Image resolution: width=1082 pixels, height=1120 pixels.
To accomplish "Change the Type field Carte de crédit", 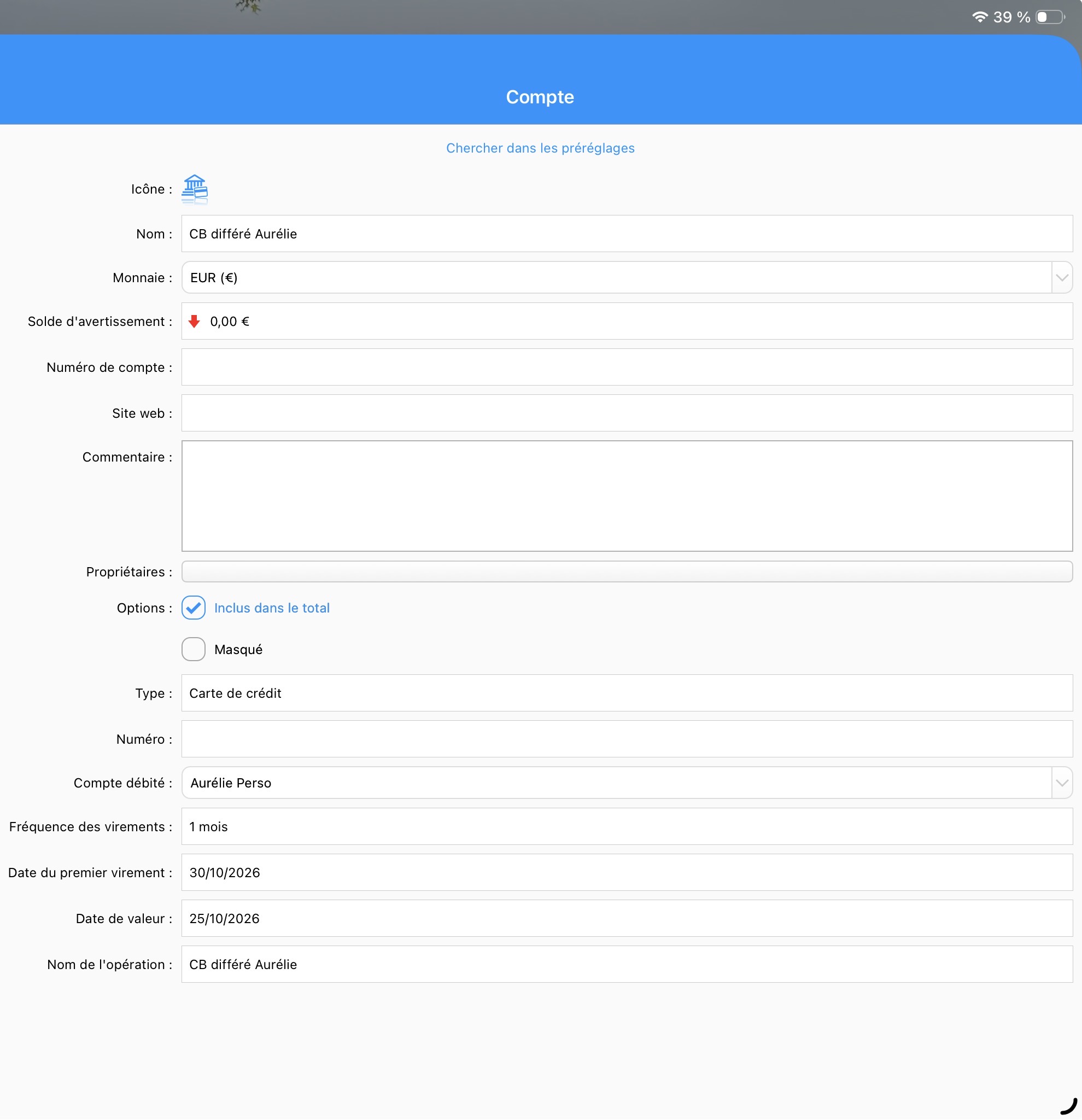I will coord(627,693).
